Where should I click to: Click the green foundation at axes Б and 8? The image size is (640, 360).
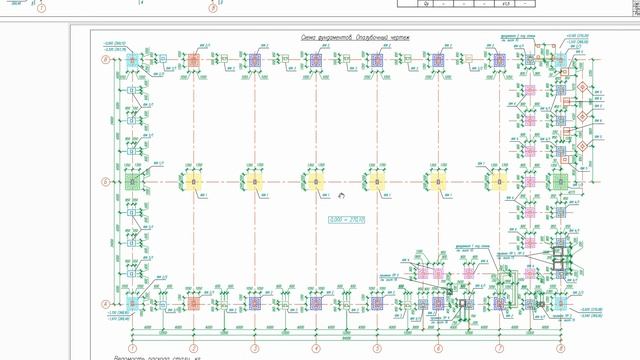pos(561,182)
